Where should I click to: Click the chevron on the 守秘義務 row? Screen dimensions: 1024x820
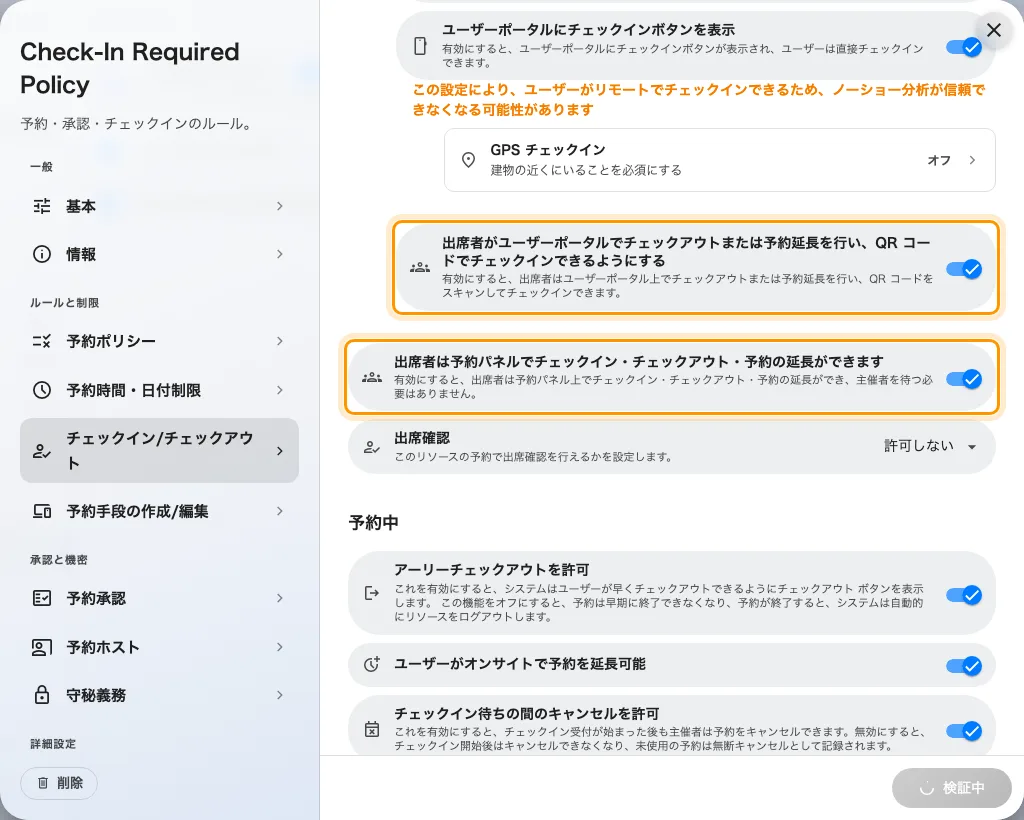(x=280, y=695)
